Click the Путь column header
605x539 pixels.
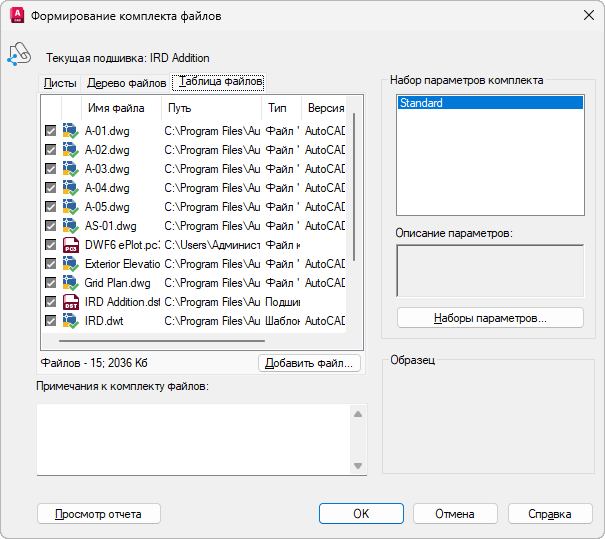(210, 108)
